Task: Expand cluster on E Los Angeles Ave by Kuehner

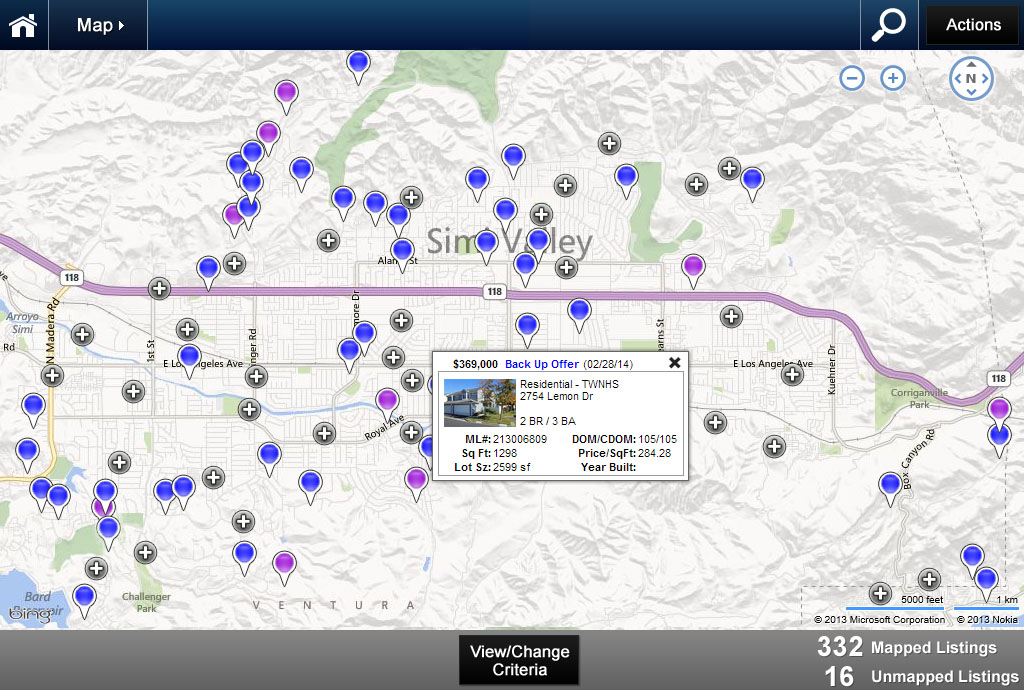Action: (x=792, y=375)
